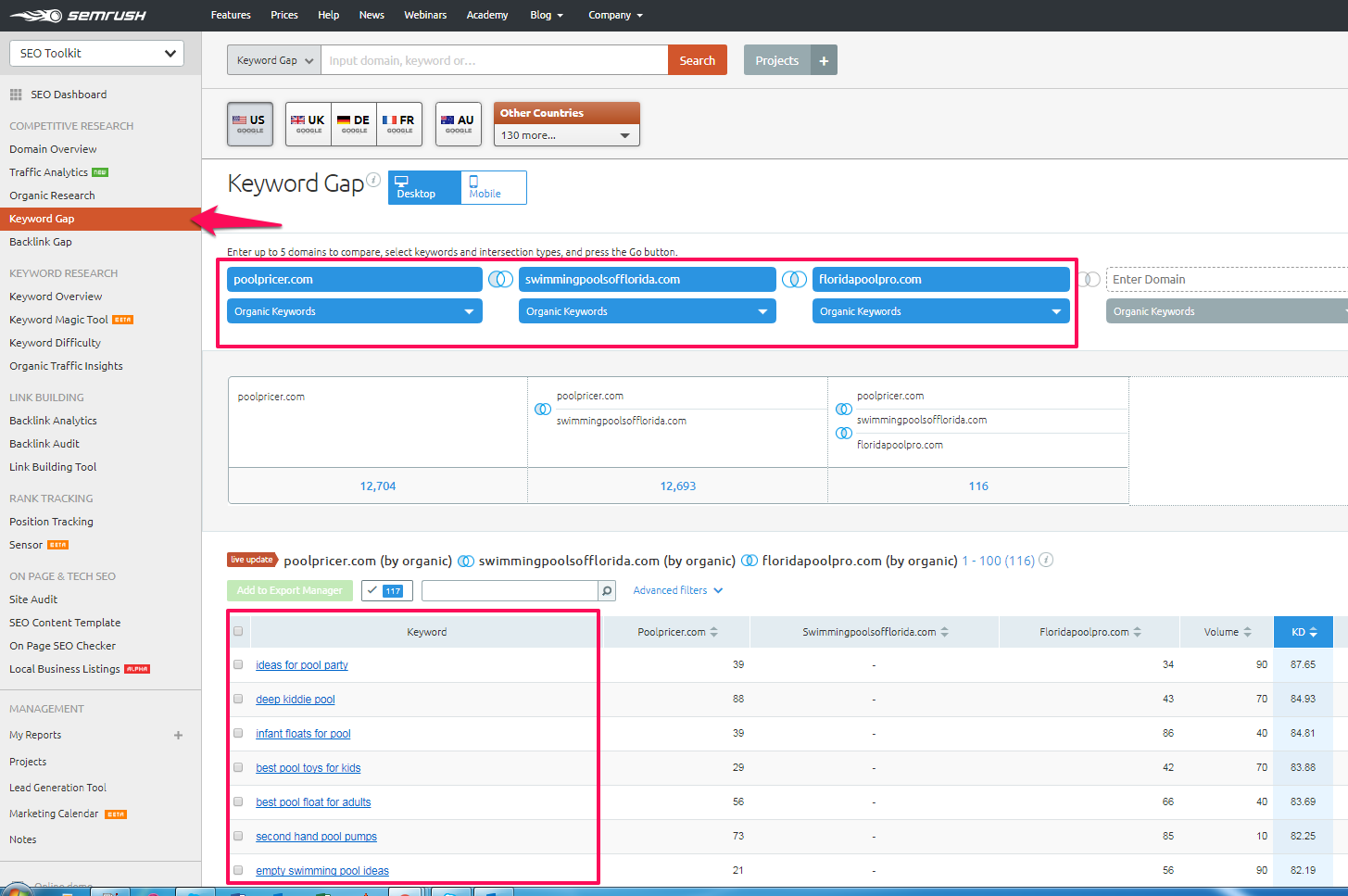Select the FR Google database flag
The height and width of the screenshot is (896, 1348).
coord(399,124)
